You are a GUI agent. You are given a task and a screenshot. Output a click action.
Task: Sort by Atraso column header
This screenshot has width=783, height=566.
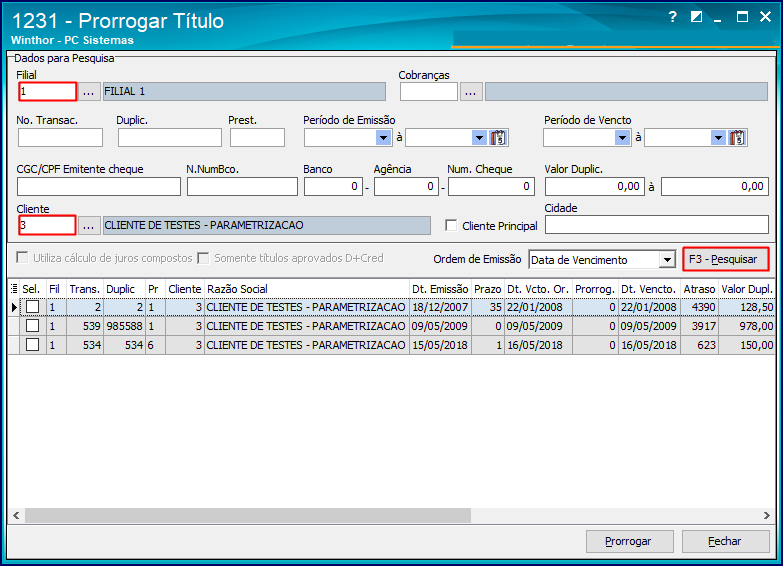(x=699, y=289)
